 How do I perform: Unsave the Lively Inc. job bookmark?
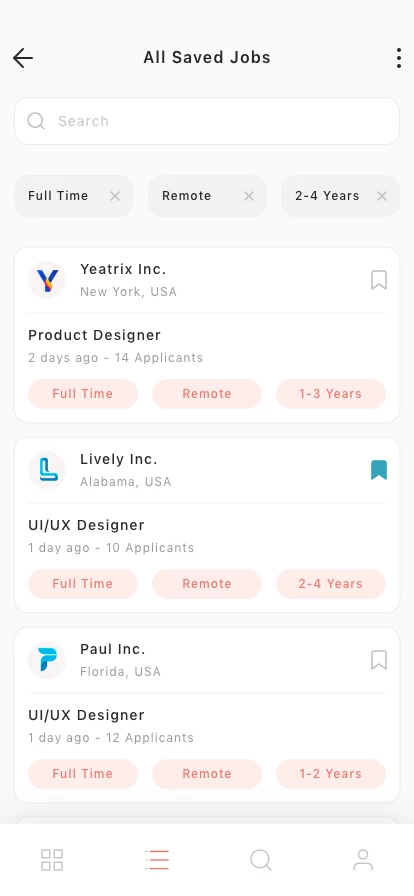(379, 470)
